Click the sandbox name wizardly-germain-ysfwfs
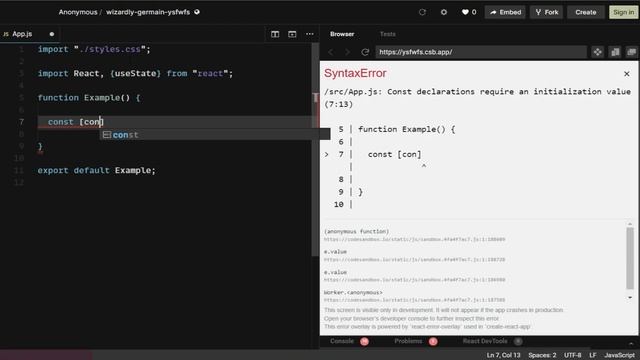 (148, 12)
